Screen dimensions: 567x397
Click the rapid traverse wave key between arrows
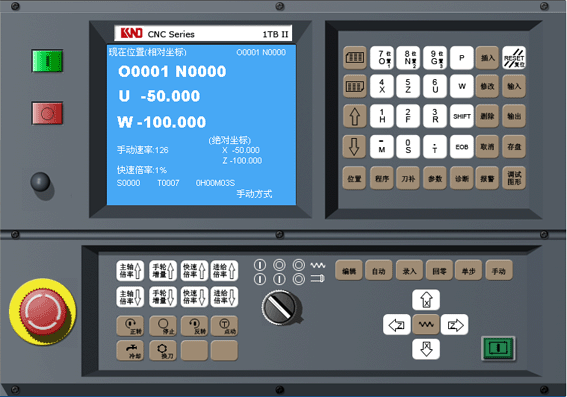(426, 325)
